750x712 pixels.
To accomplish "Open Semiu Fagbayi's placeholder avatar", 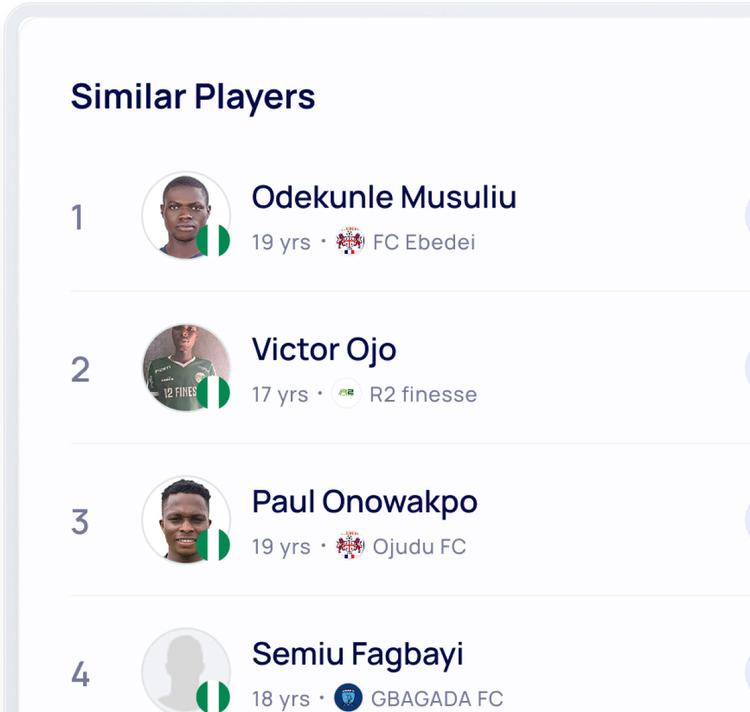I will coord(183,668).
